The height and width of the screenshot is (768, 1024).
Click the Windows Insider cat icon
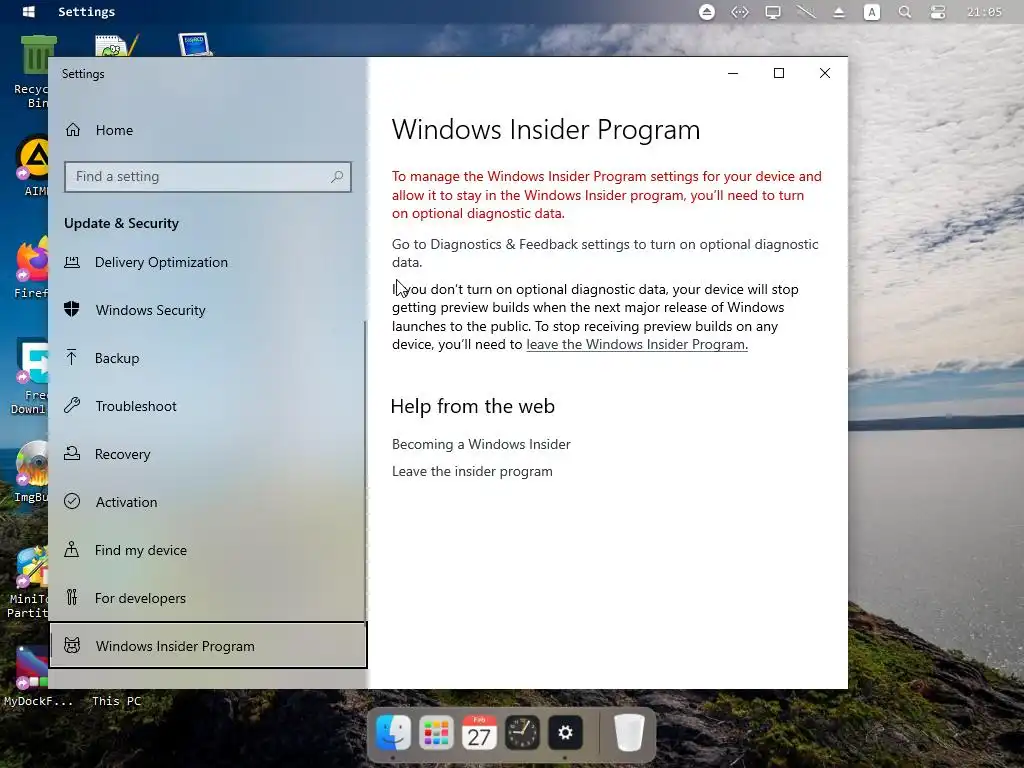tap(72, 645)
